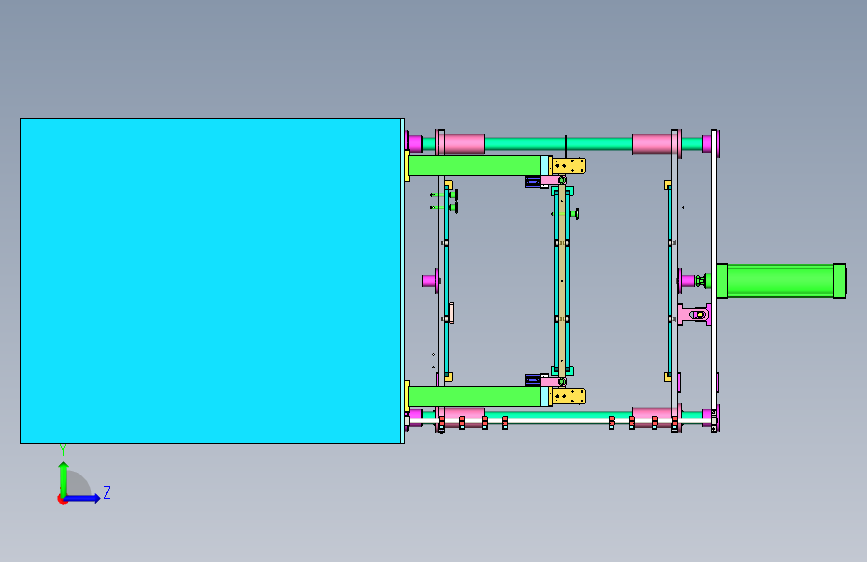The height and width of the screenshot is (562, 867).
Task: Pick the lower long green bar
Action: 474,396
